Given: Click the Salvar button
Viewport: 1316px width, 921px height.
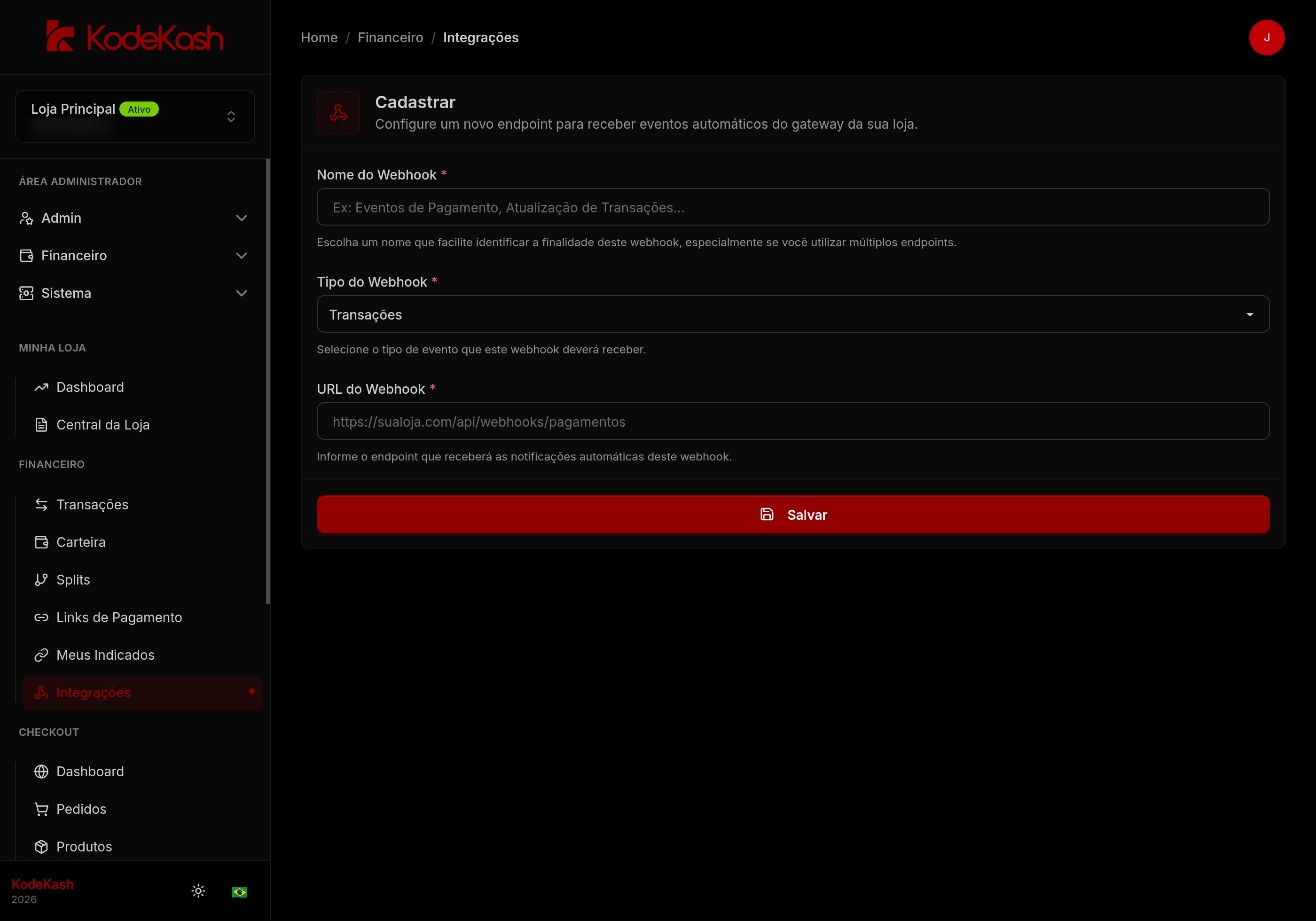Looking at the screenshot, I should 793,514.
